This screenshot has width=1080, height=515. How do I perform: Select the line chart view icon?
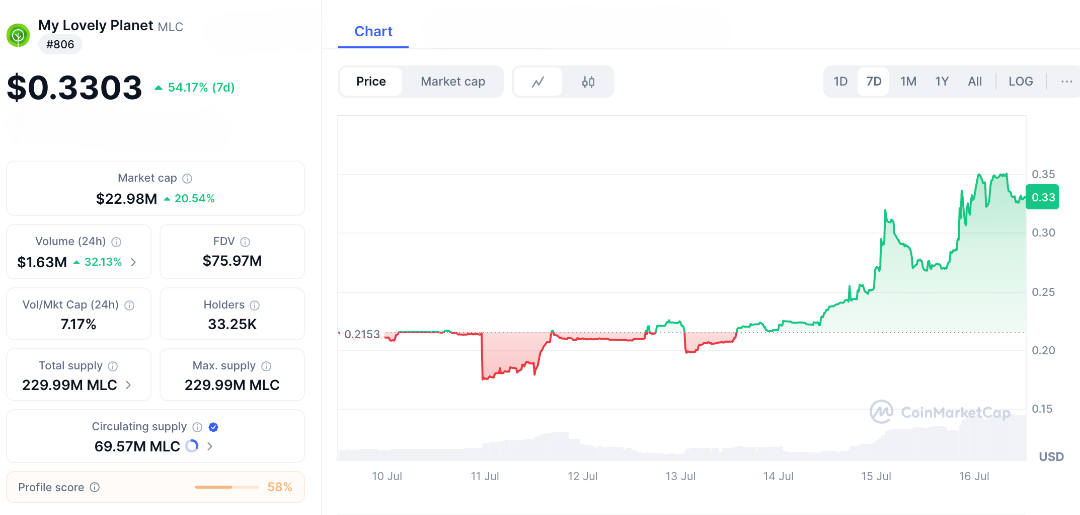538,82
